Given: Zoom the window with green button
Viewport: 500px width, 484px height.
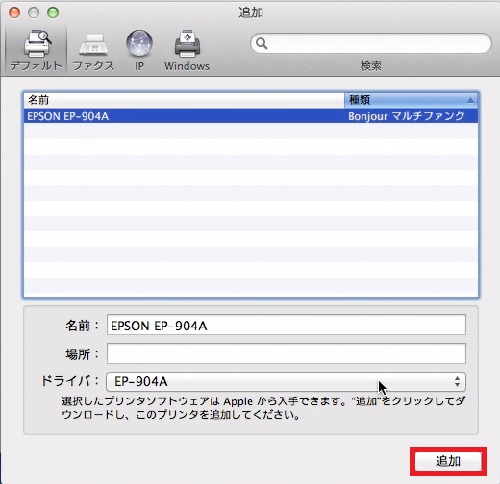Looking at the screenshot, I should click(53, 13).
